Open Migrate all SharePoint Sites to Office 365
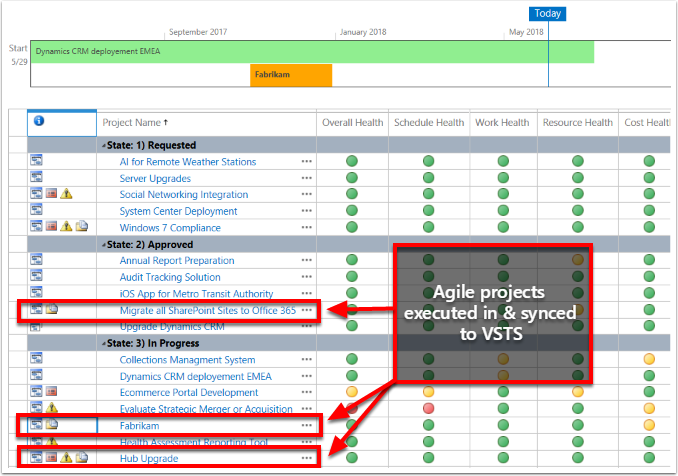678x476 pixels. [208, 310]
